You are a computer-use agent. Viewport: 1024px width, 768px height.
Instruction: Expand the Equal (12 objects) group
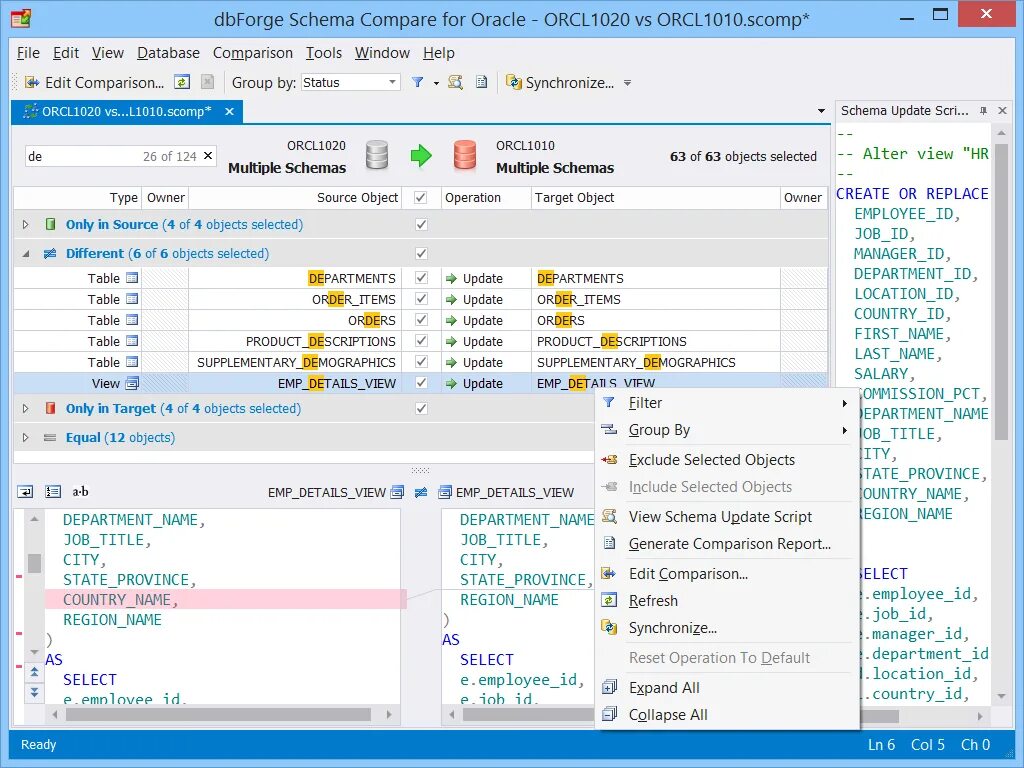click(25, 438)
